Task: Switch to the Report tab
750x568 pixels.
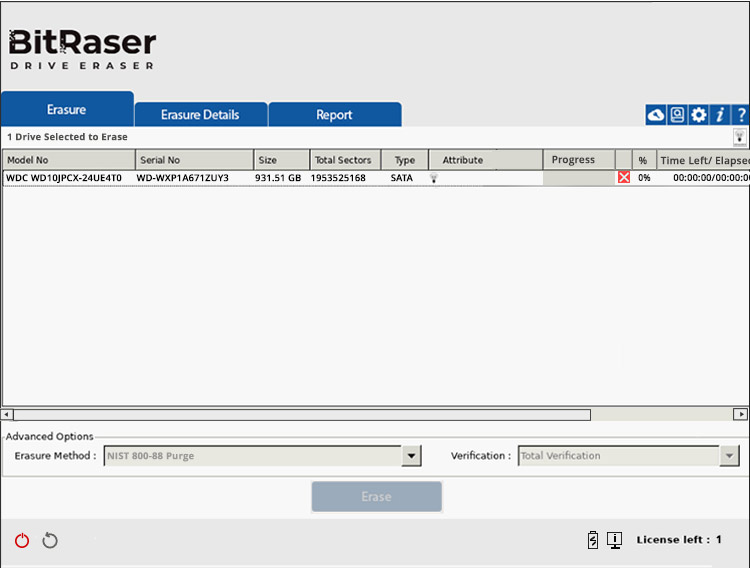Action: [x=334, y=115]
